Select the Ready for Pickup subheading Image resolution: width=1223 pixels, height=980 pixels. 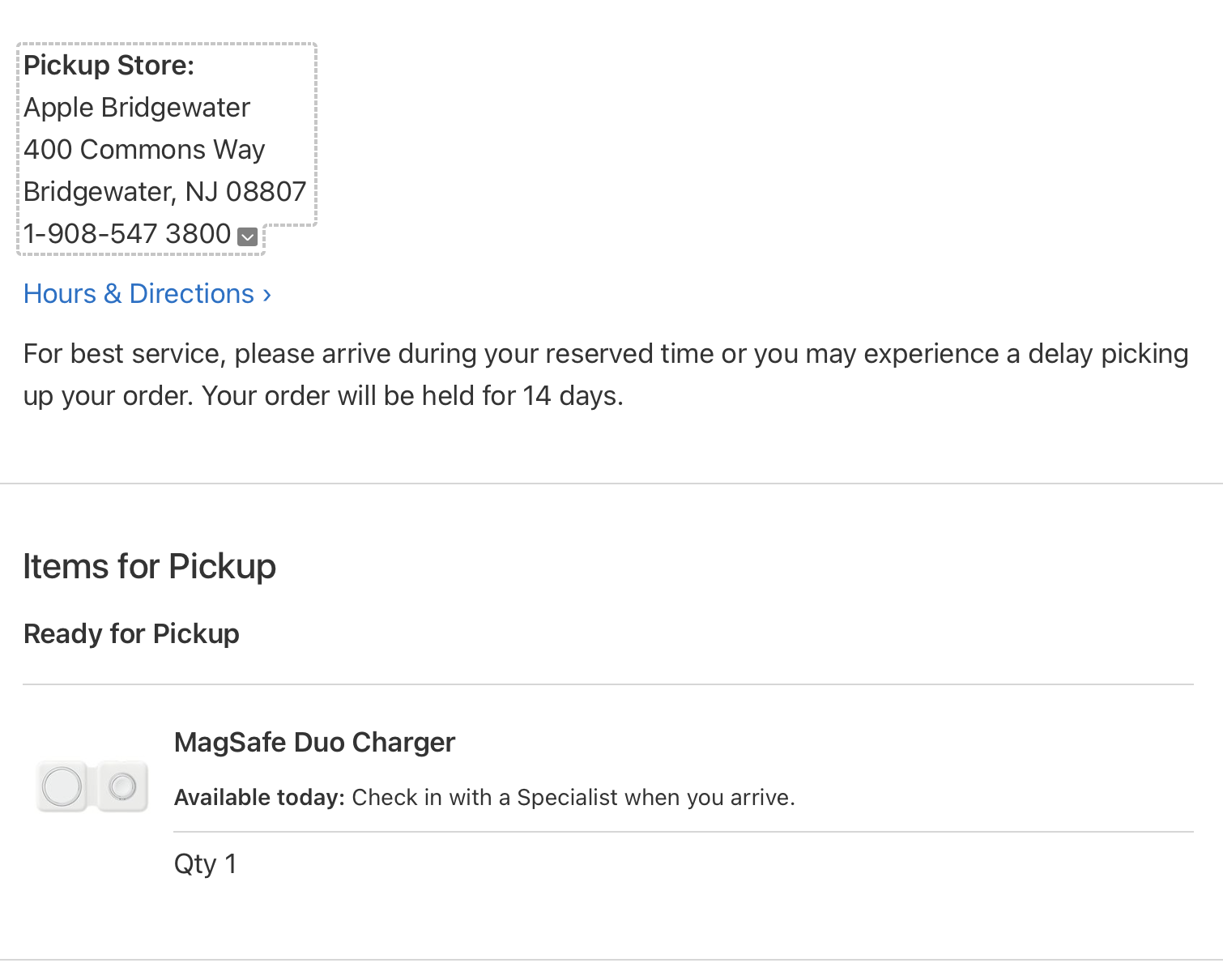[131, 634]
